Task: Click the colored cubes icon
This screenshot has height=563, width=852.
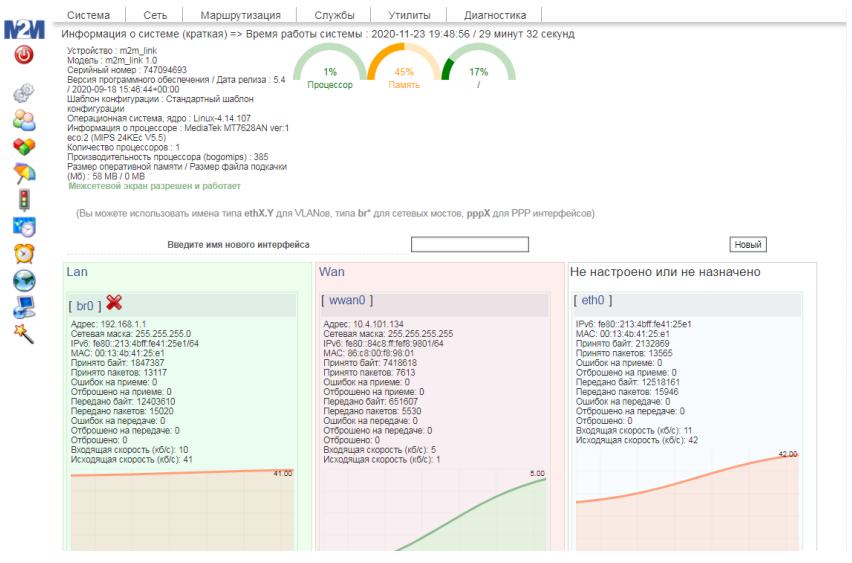Action: click(24, 146)
